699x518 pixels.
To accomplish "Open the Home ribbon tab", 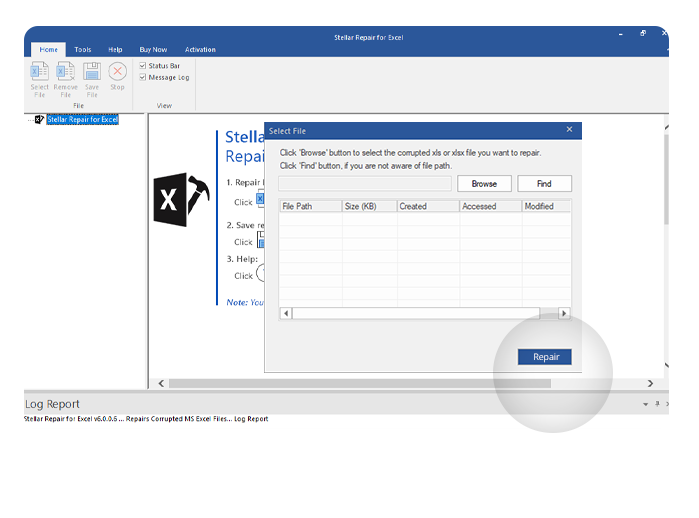I will (x=48, y=49).
